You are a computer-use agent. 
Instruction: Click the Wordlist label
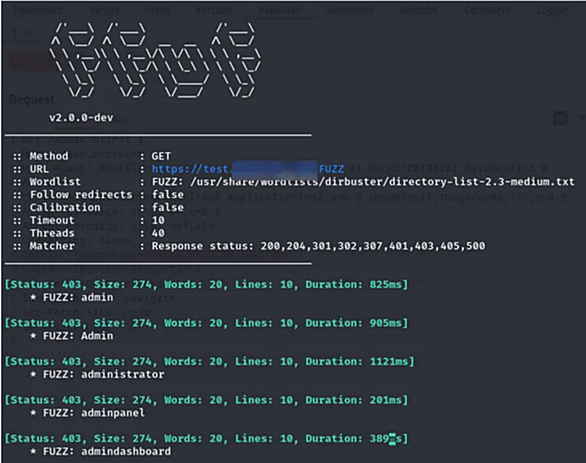click(55, 182)
